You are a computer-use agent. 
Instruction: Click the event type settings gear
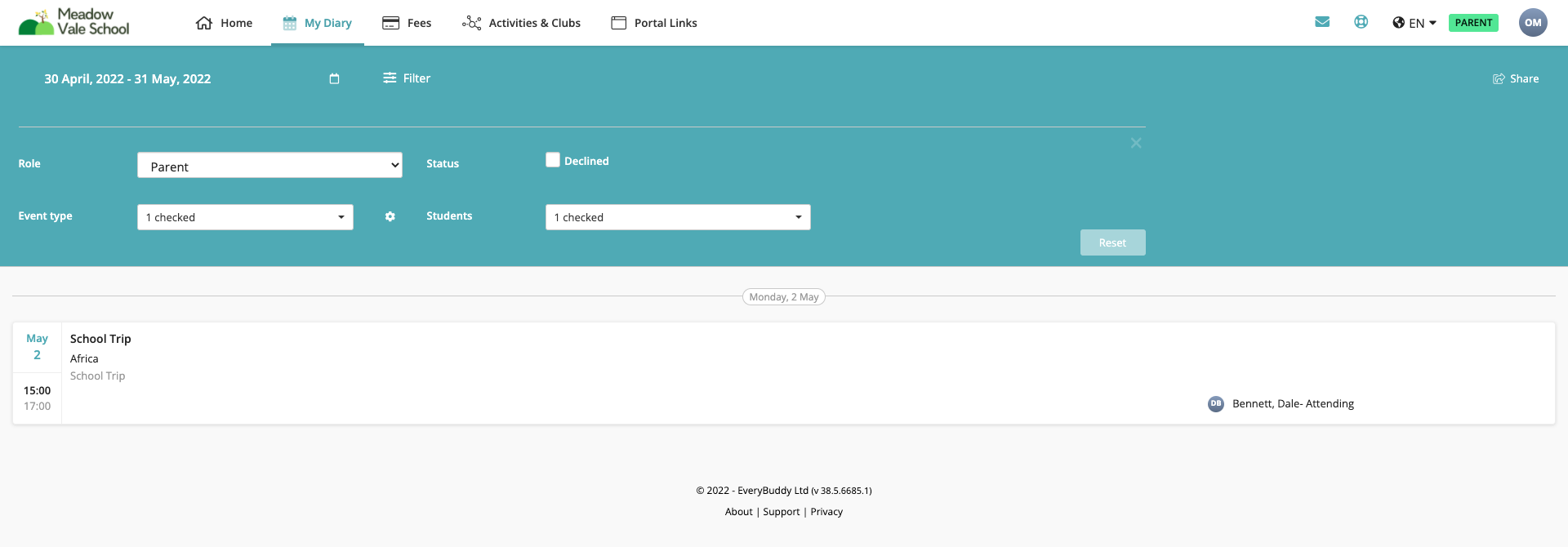(x=390, y=216)
